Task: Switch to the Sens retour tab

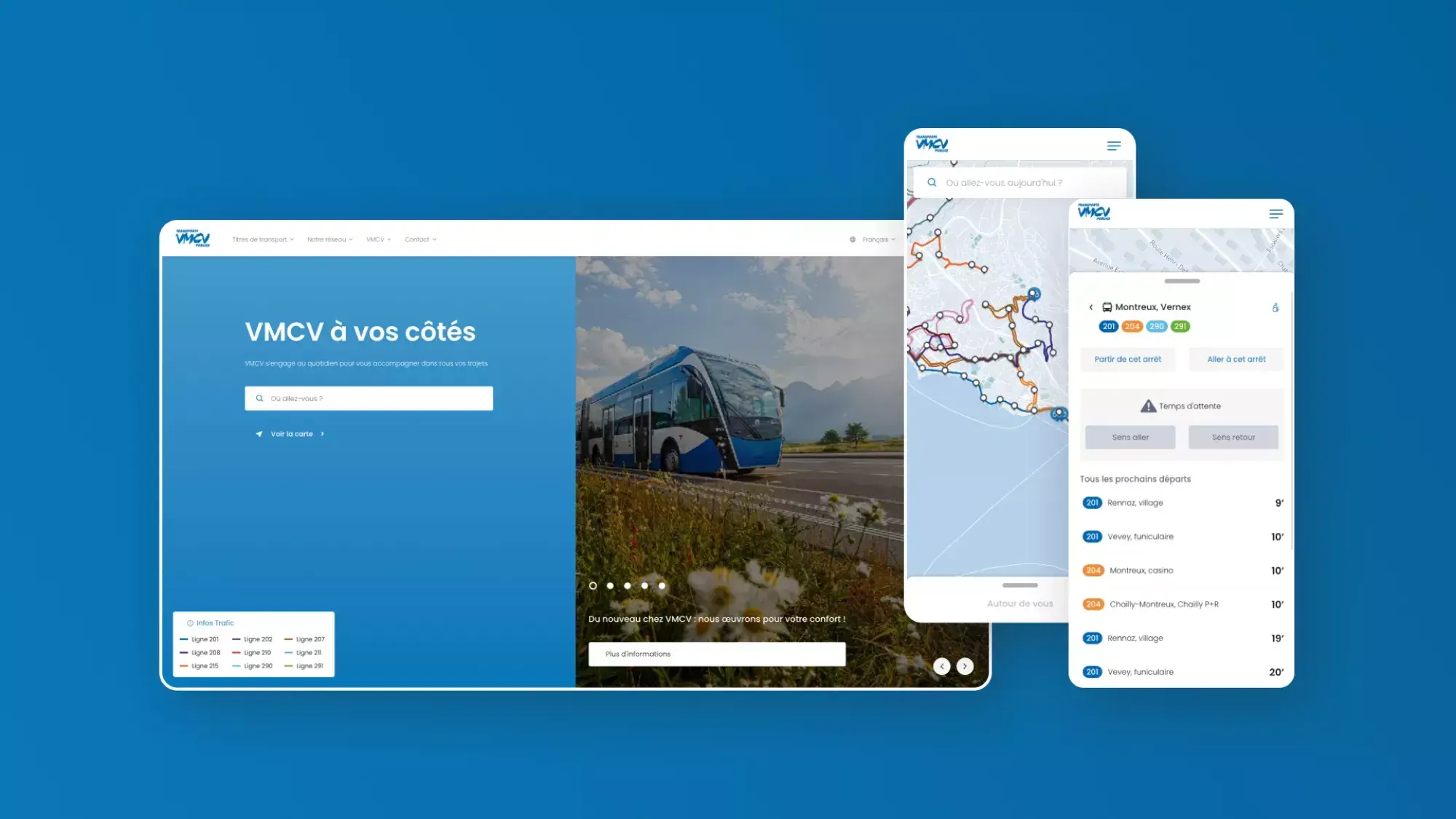Action: point(1233,437)
